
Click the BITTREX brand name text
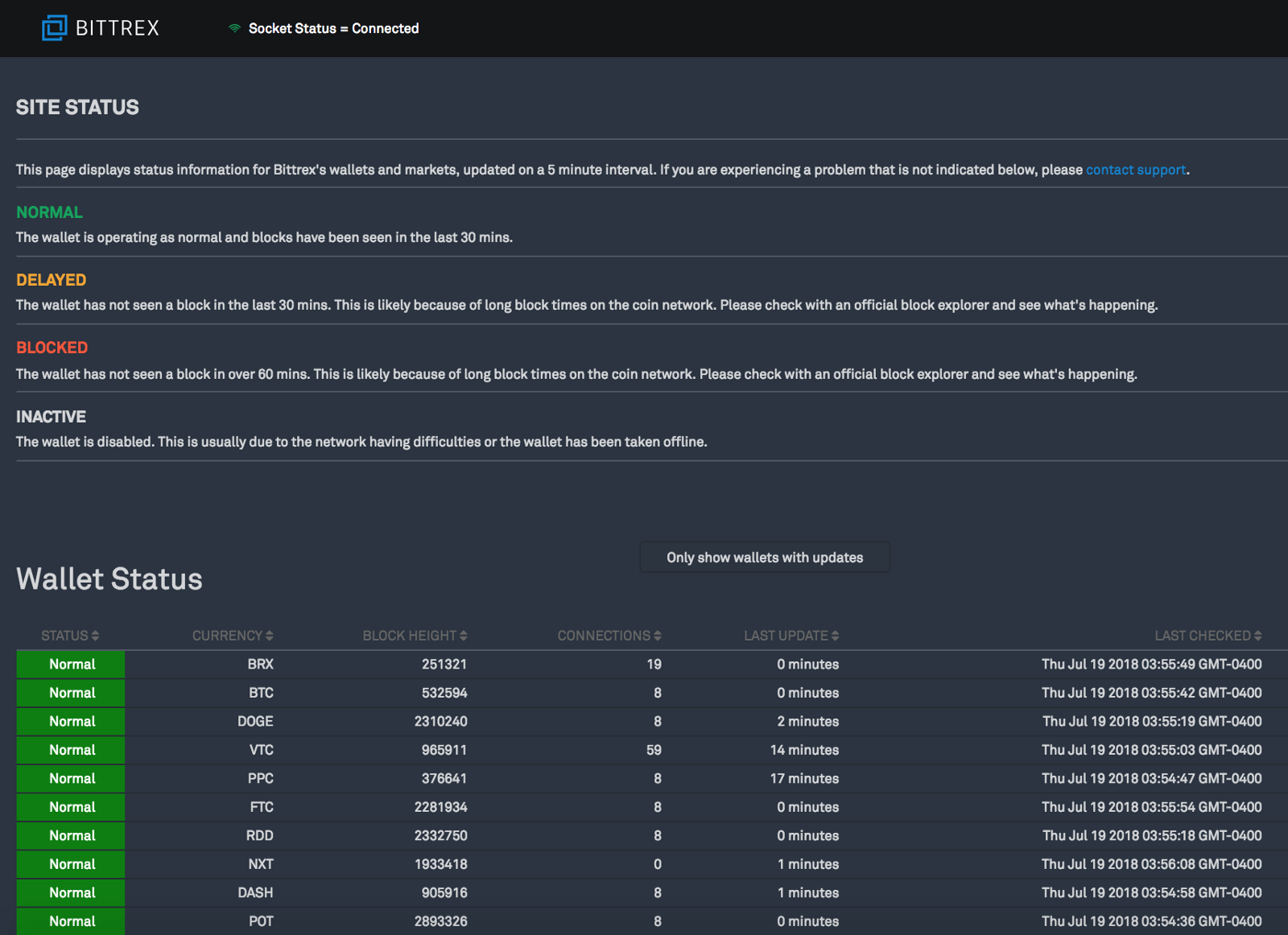(x=118, y=28)
